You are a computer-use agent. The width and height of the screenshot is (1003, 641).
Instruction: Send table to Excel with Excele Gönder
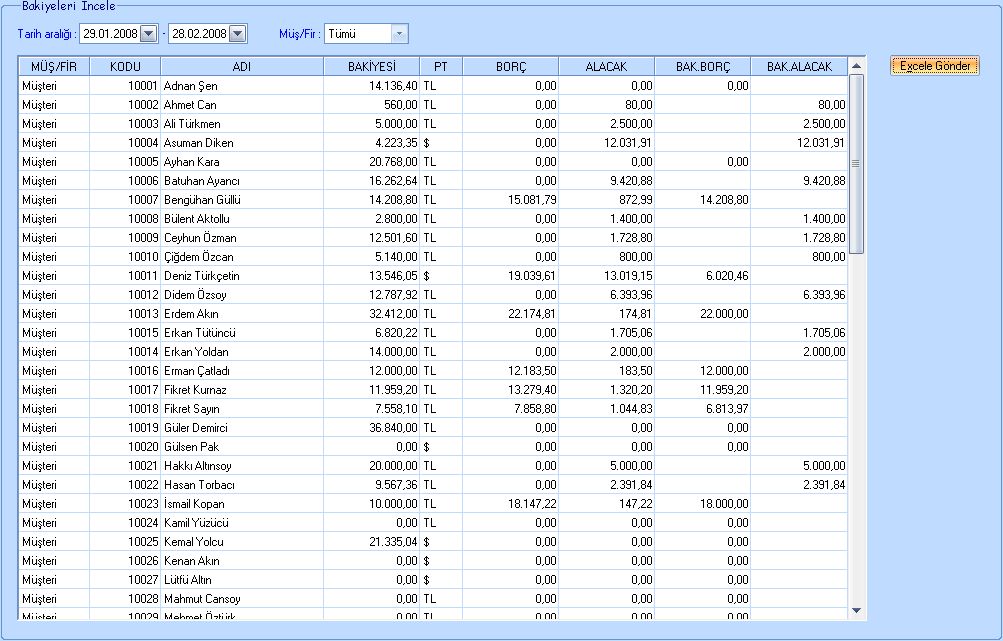point(935,66)
